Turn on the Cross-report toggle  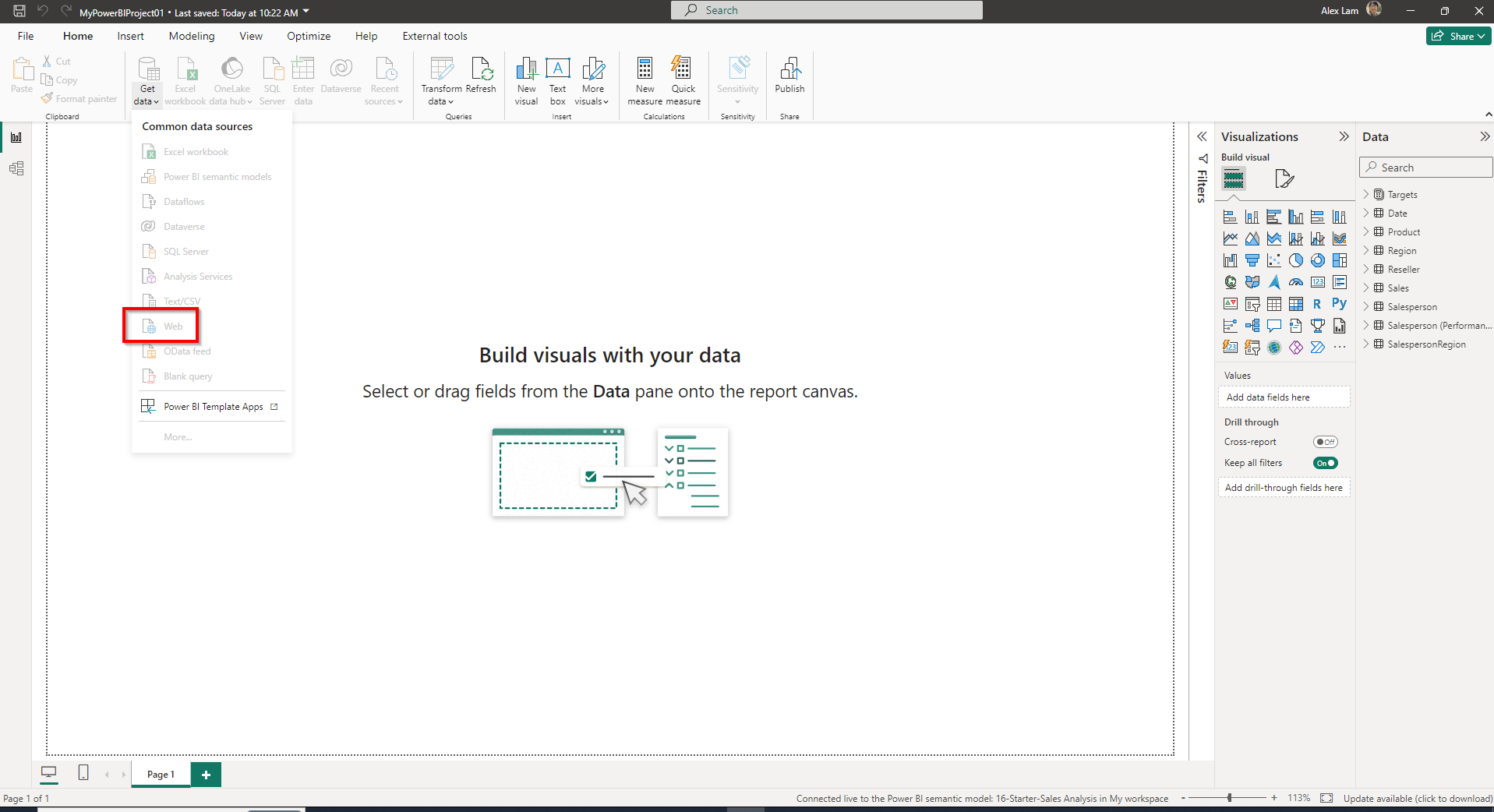[x=1326, y=442]
